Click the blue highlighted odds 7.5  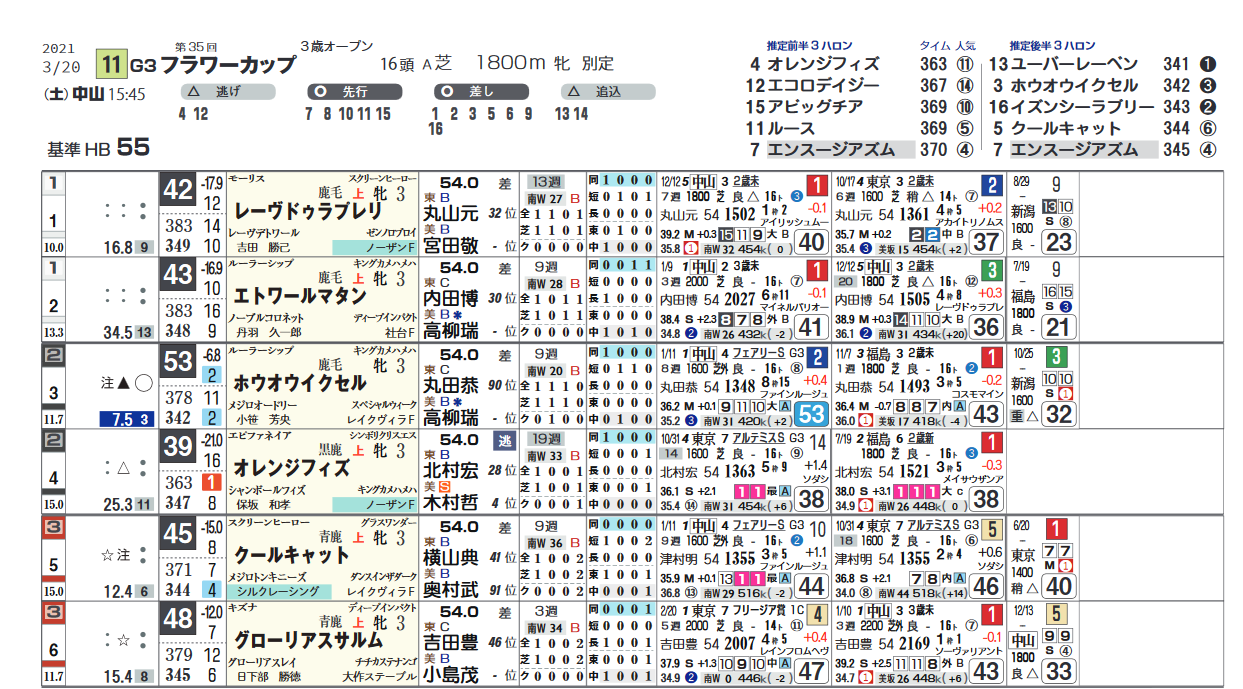[126, 420]
